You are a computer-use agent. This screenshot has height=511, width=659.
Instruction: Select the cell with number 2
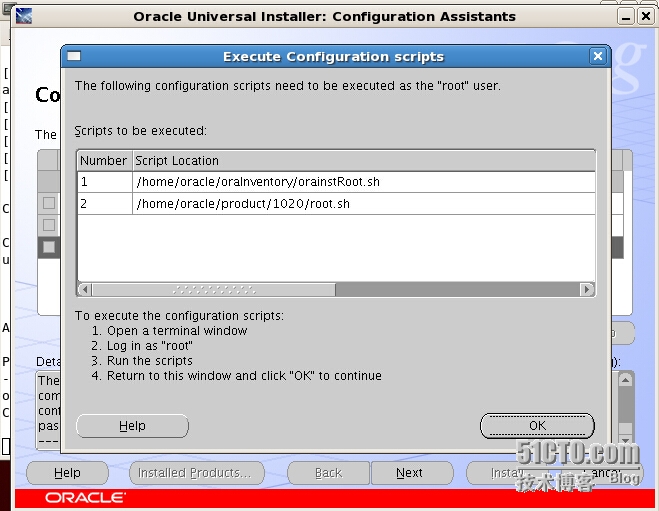105,204
